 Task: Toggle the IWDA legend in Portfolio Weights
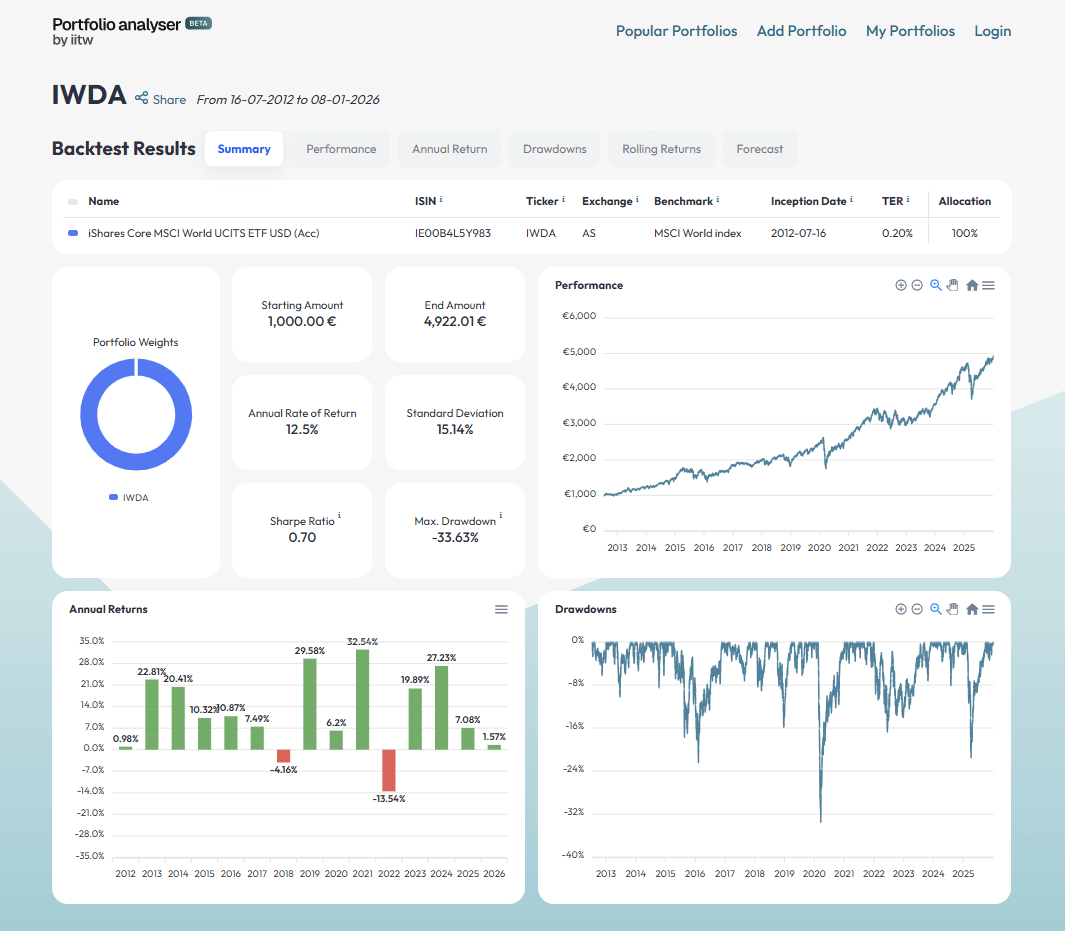pos(129,497)
